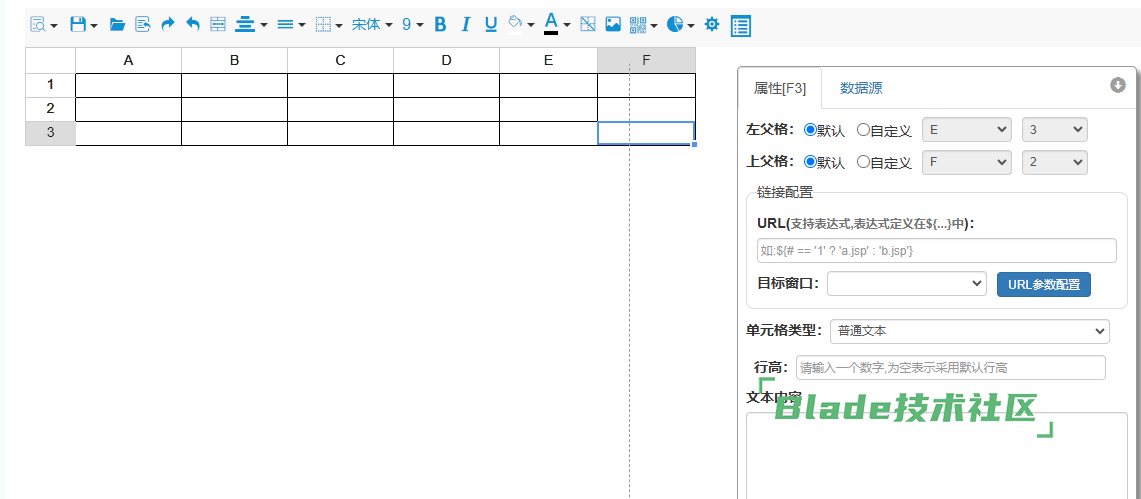Select 自定义 radio for 上父格
The width and height of the screenshot is (1141, 499).
click(x=863, y=162)
